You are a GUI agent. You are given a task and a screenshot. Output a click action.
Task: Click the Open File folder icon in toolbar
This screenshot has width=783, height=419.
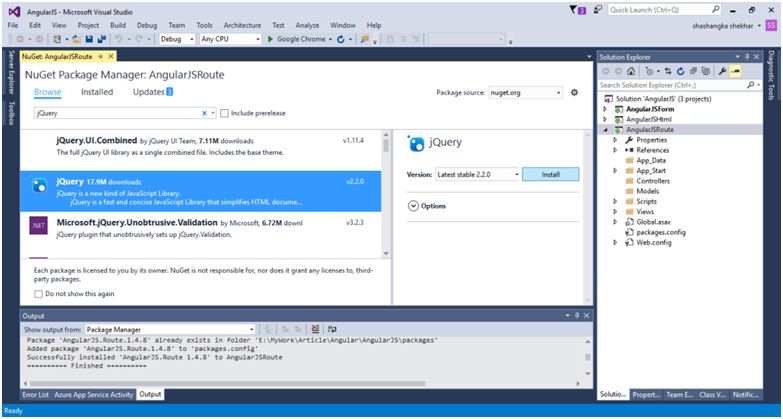tap(76, 39)
